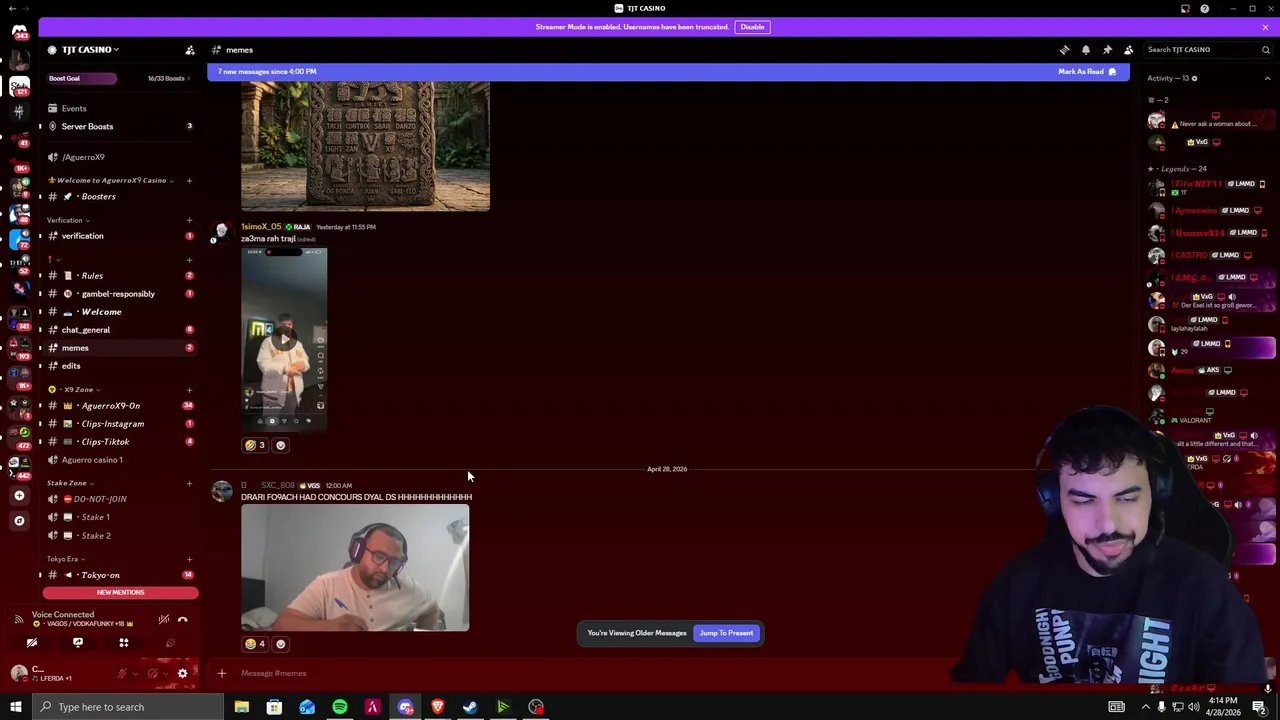Open File Explorer from the taskbar

tap(241, 707)
